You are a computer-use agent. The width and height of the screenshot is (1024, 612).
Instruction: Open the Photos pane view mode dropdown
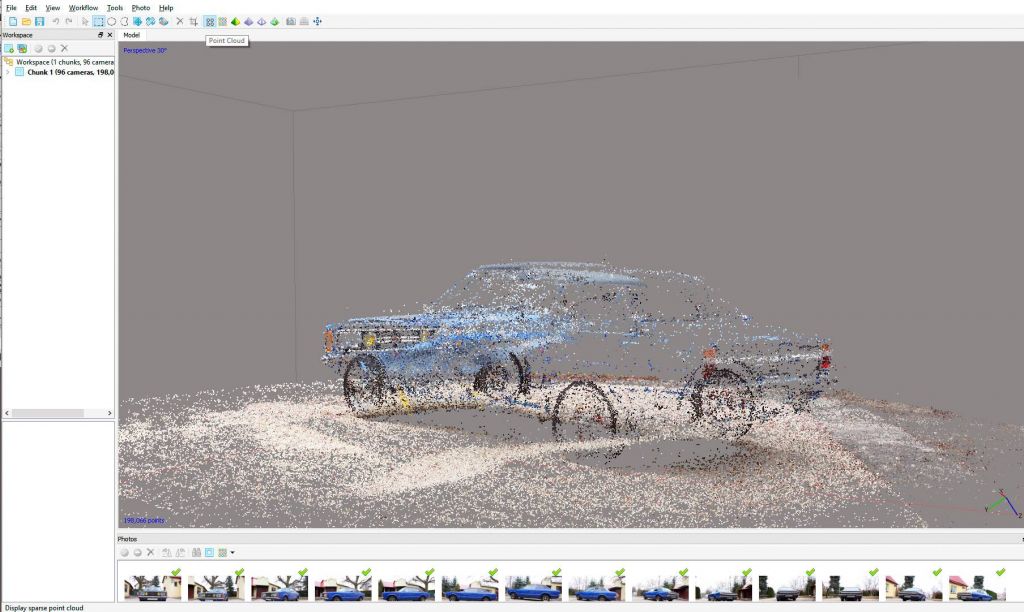(233, 552)
